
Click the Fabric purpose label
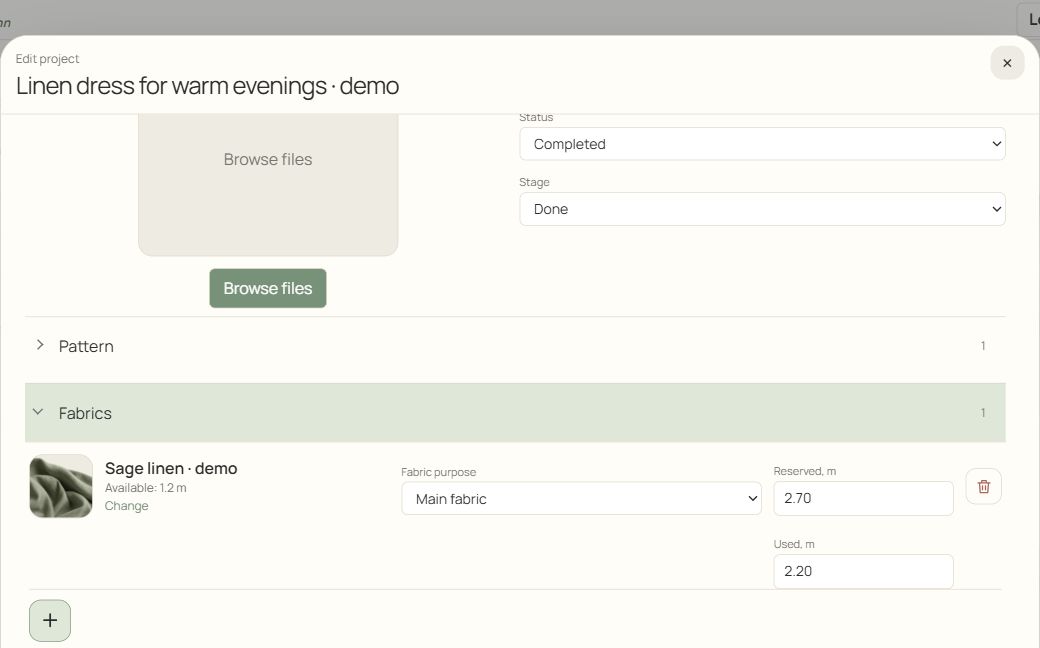(438, 472)
